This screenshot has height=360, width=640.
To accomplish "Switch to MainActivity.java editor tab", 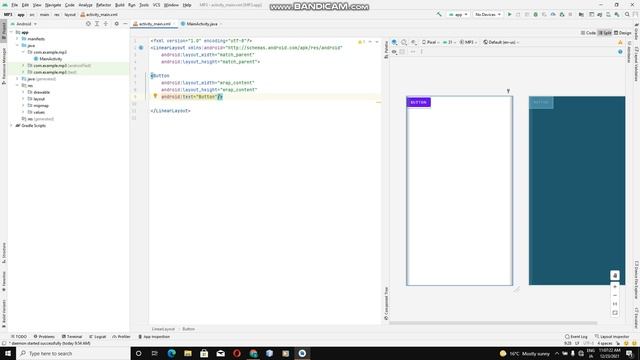I will pyautogui.click(x=202, y=24).
